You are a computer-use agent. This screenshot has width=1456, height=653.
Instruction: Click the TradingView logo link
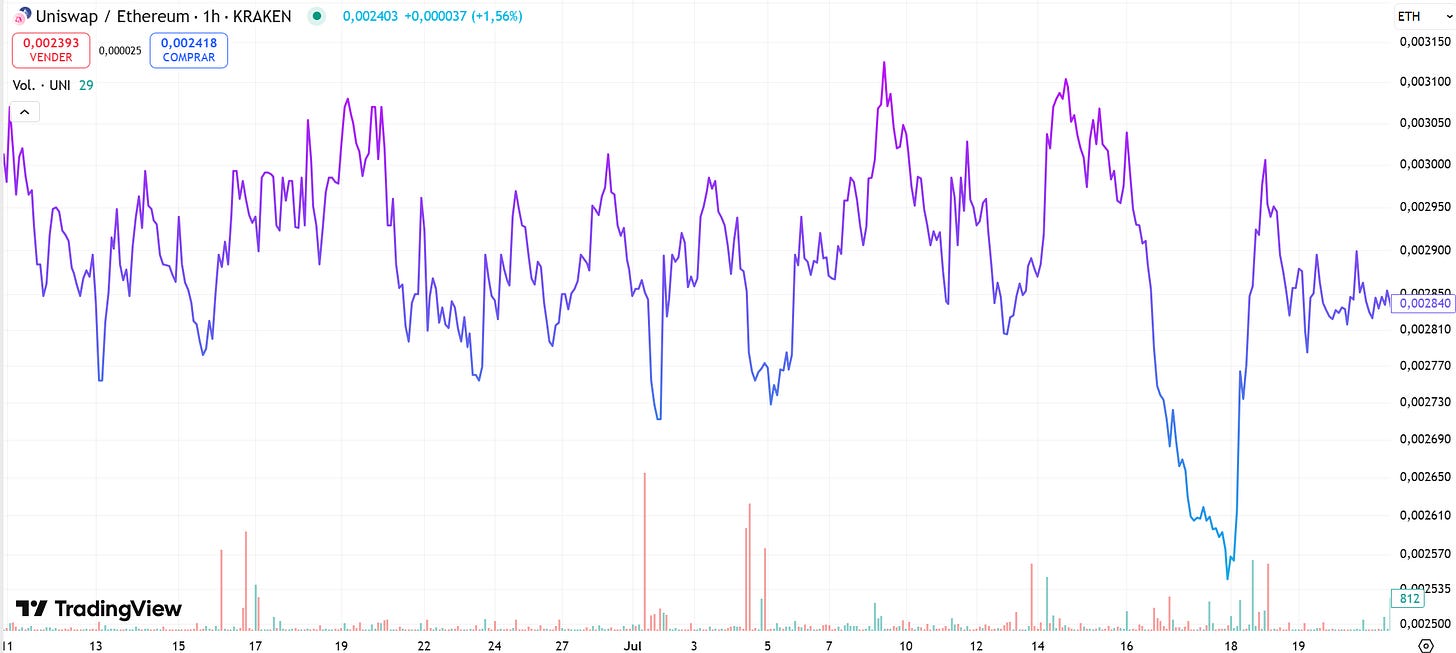(99, 609)
